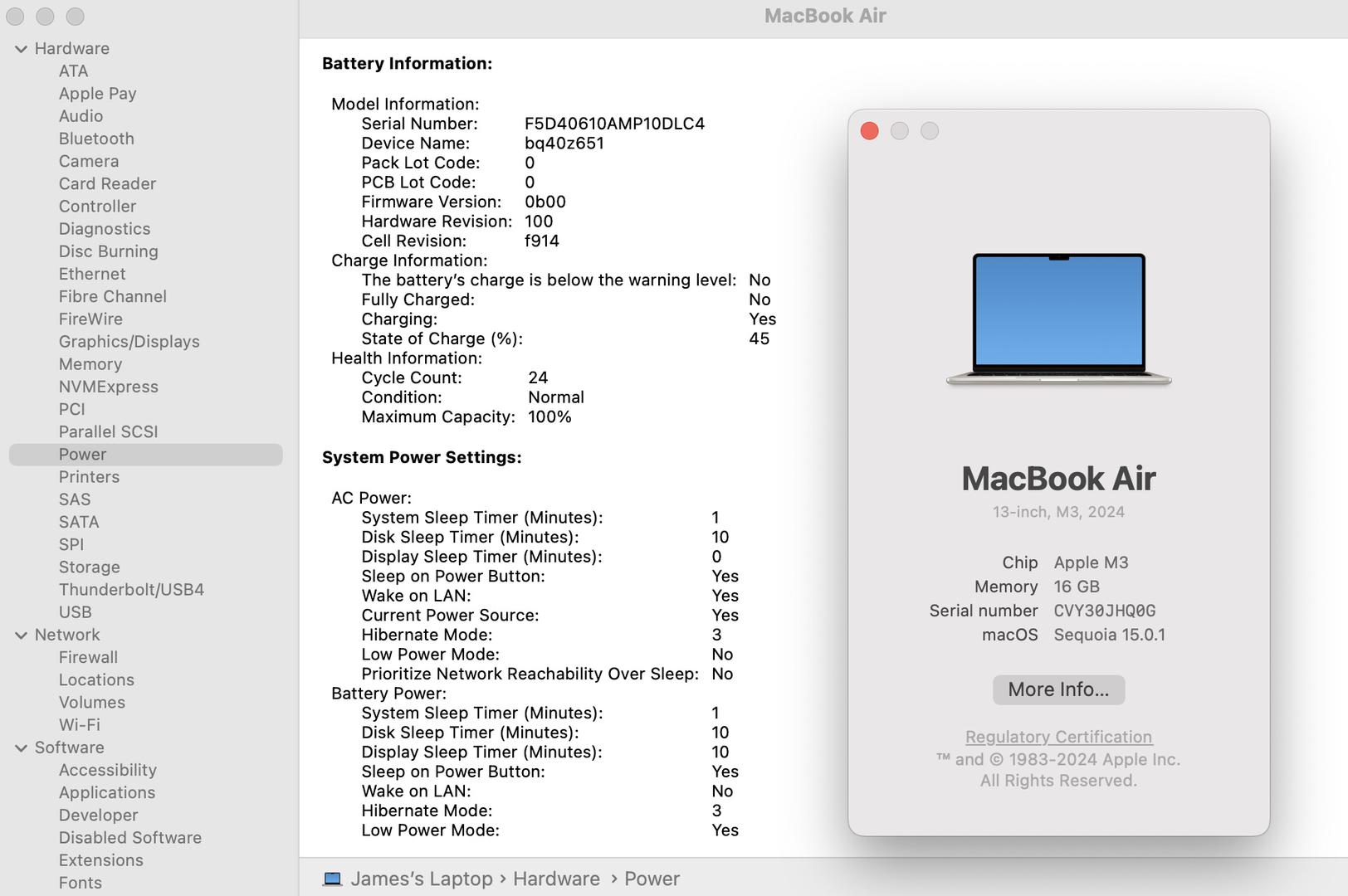Click the MacBook Air illustration in About window
The image size is (1348, 896).
point(1058,319)
